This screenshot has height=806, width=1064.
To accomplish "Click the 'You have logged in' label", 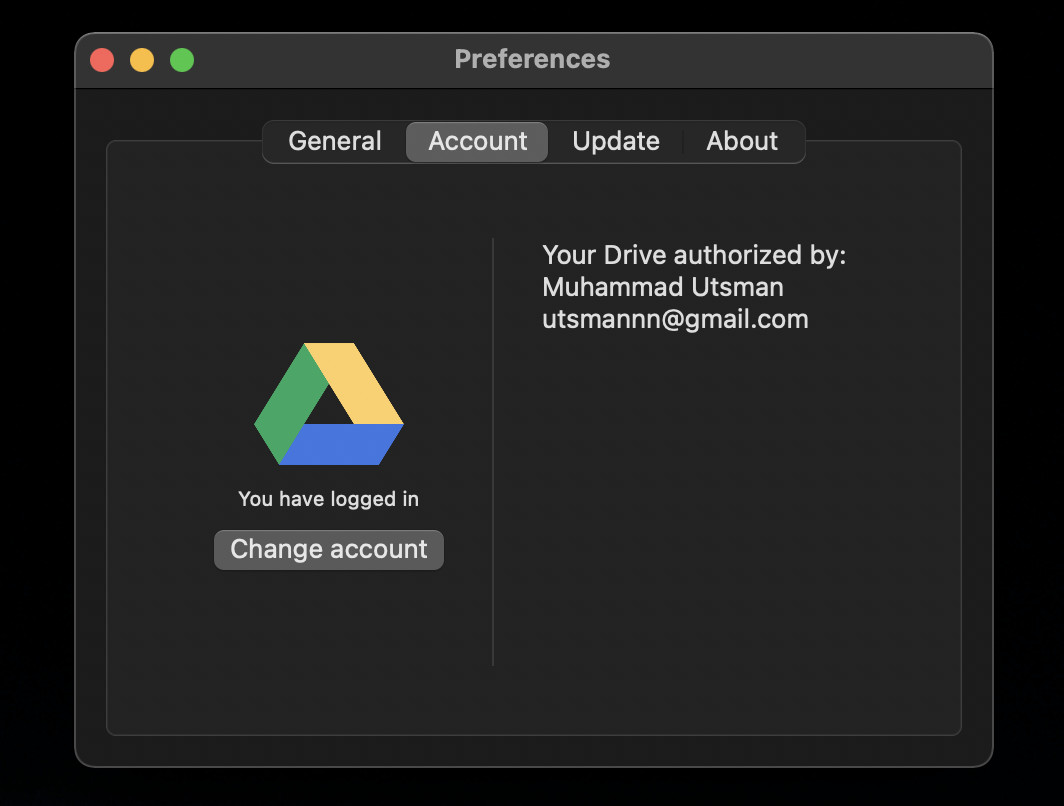I will (x=328, y=499).
